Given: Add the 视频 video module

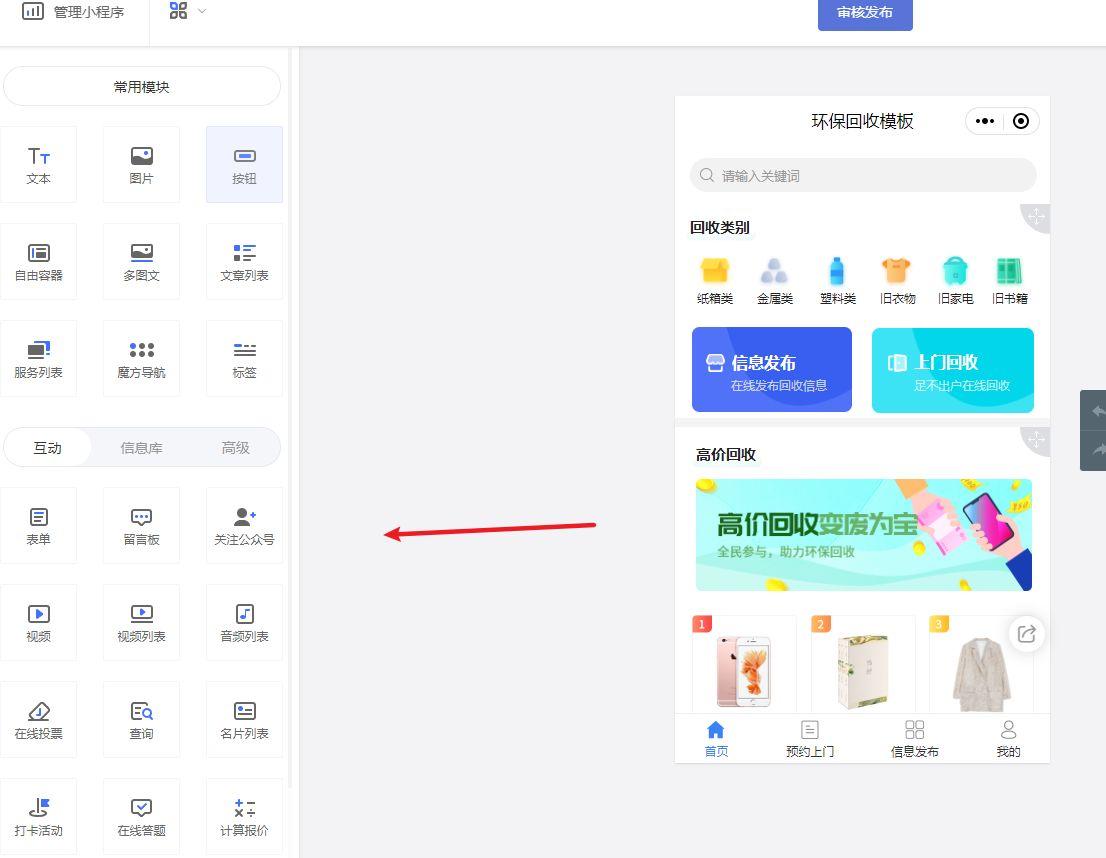Looking at the screenshot, I should [38, 623].
